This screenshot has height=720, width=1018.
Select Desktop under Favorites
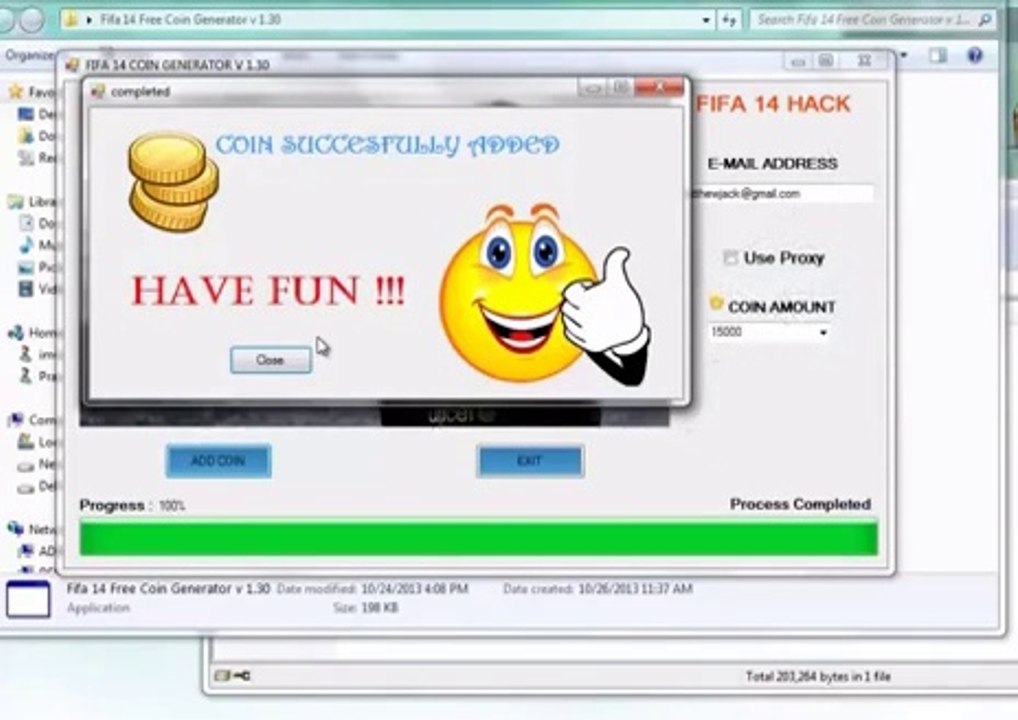(x=36, y=114)
